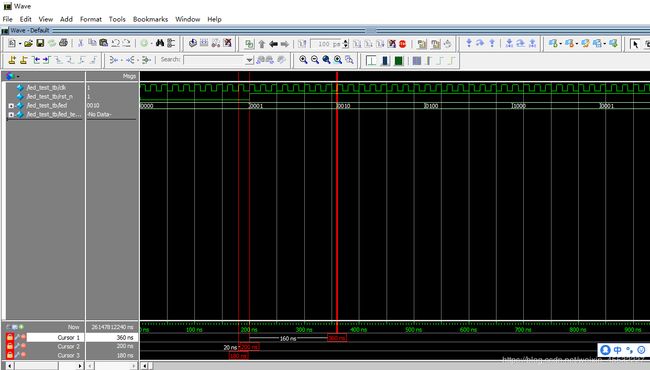Click the Insert Cursor yellow icon
The width and height of the screenshot is (650, 370).
12,60
